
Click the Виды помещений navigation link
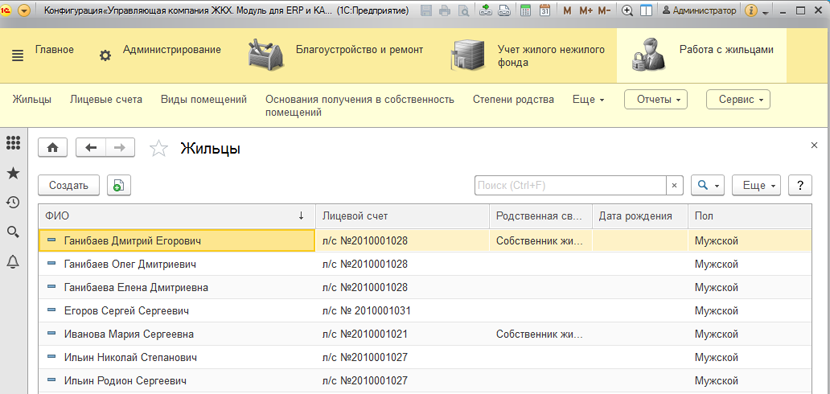click(204, 100)
